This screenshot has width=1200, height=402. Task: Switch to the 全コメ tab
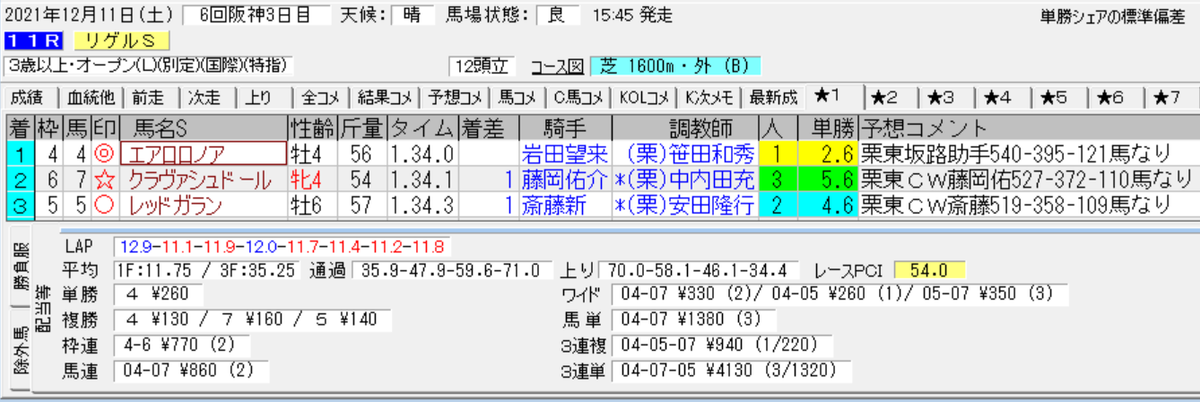pyautogui.click(x=322, y=97)
